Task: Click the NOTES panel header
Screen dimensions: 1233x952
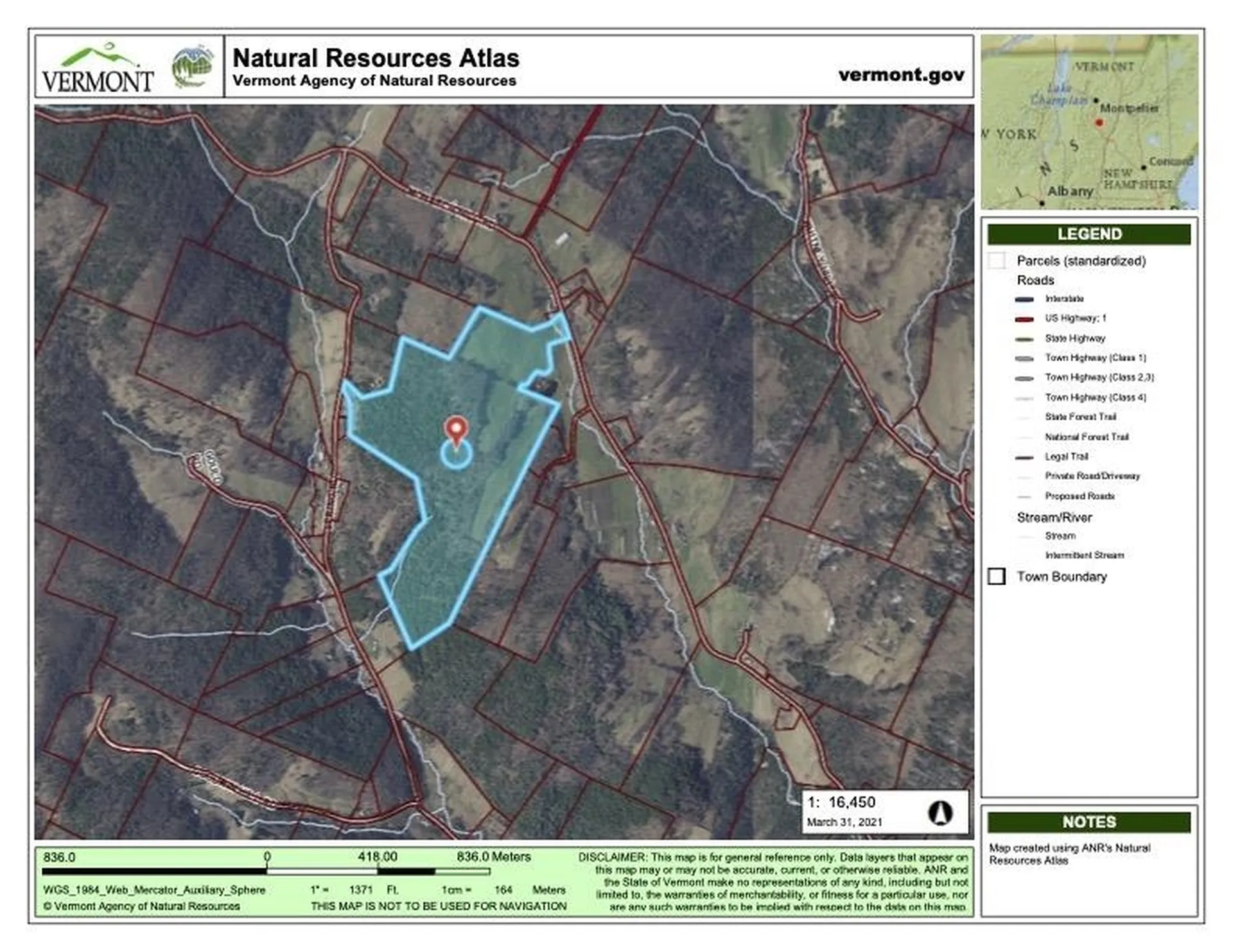Action: tap(1089, 822)
